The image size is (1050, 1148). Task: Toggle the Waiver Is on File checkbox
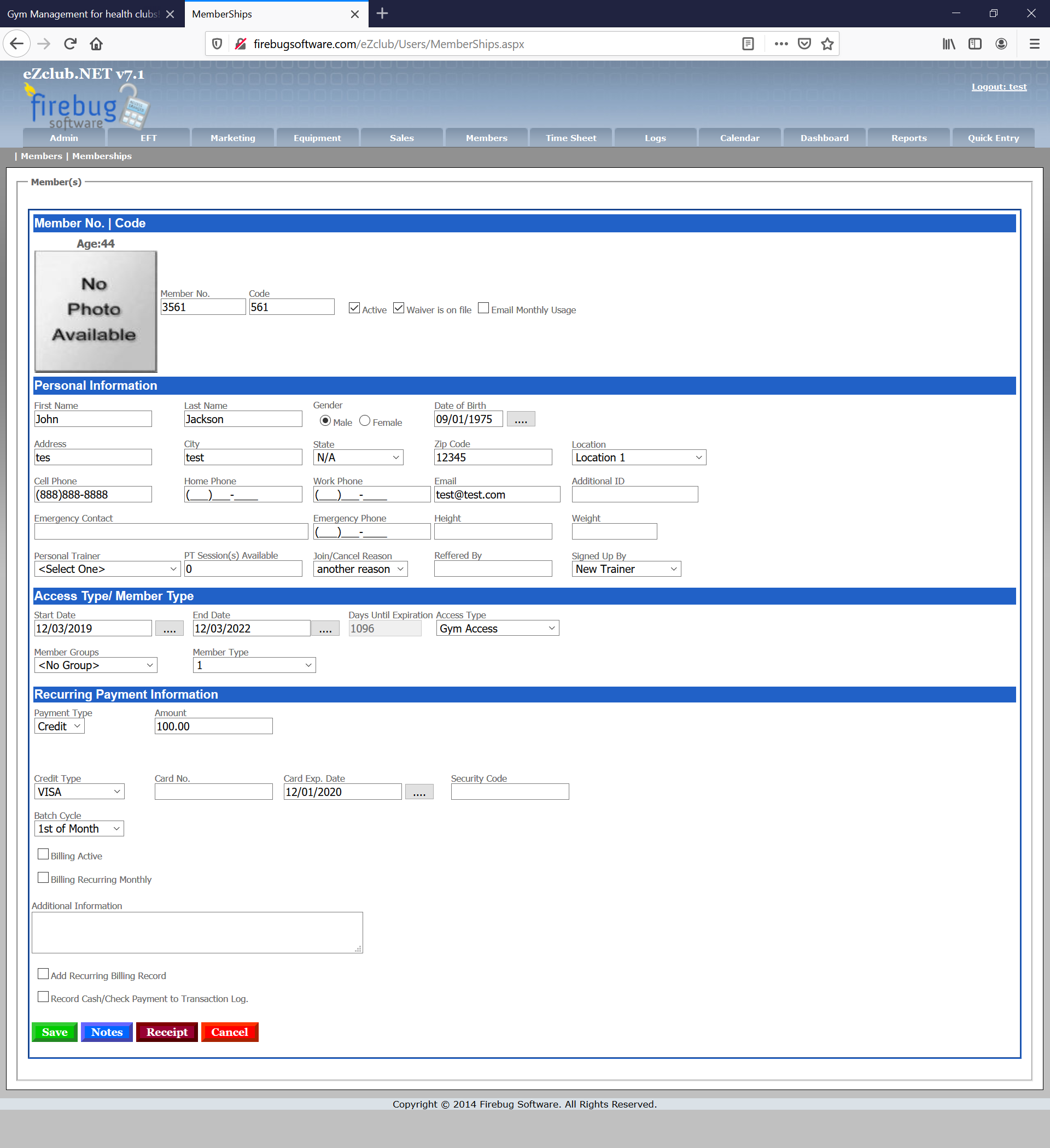click(399, 309)
